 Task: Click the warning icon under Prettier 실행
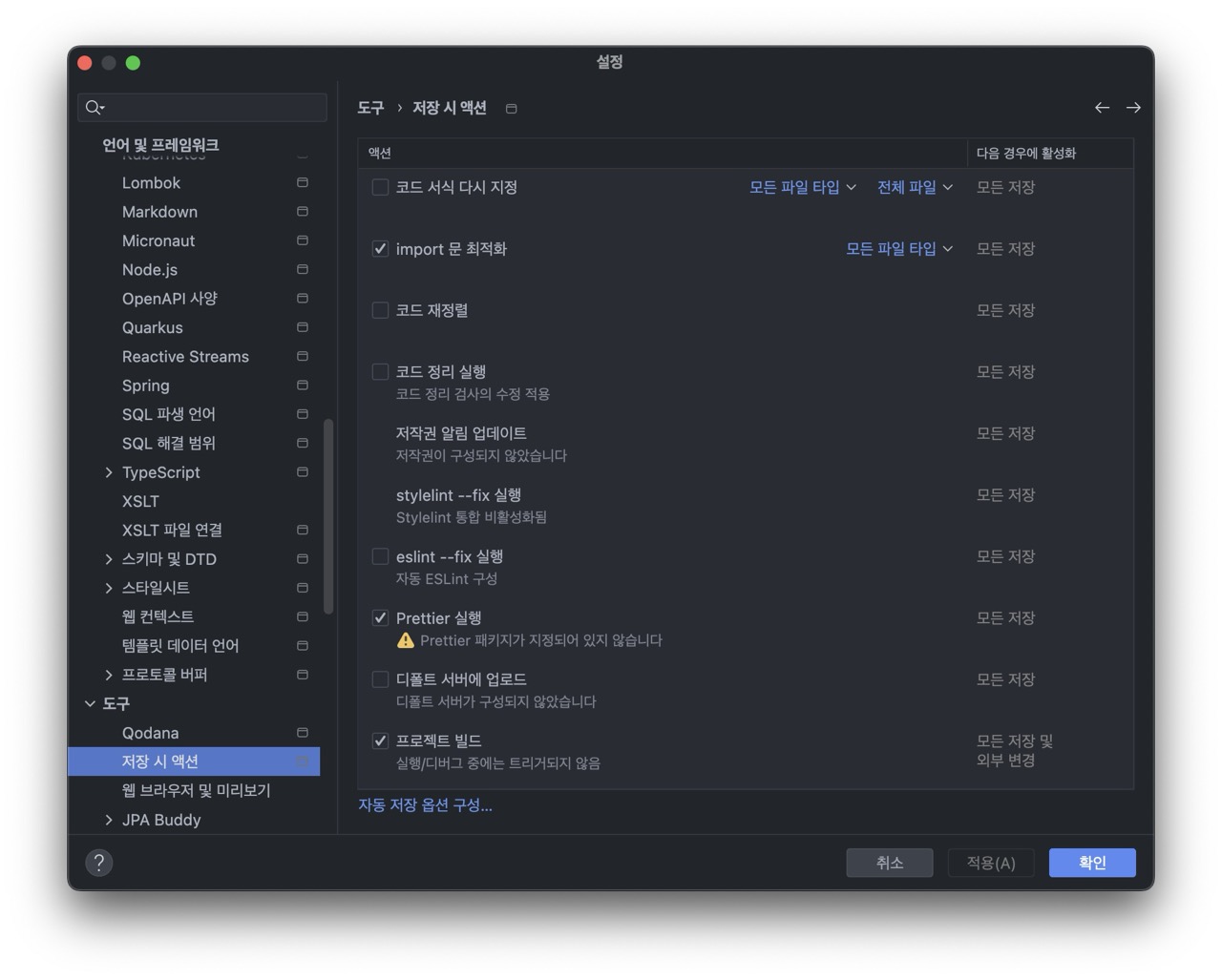406,640
